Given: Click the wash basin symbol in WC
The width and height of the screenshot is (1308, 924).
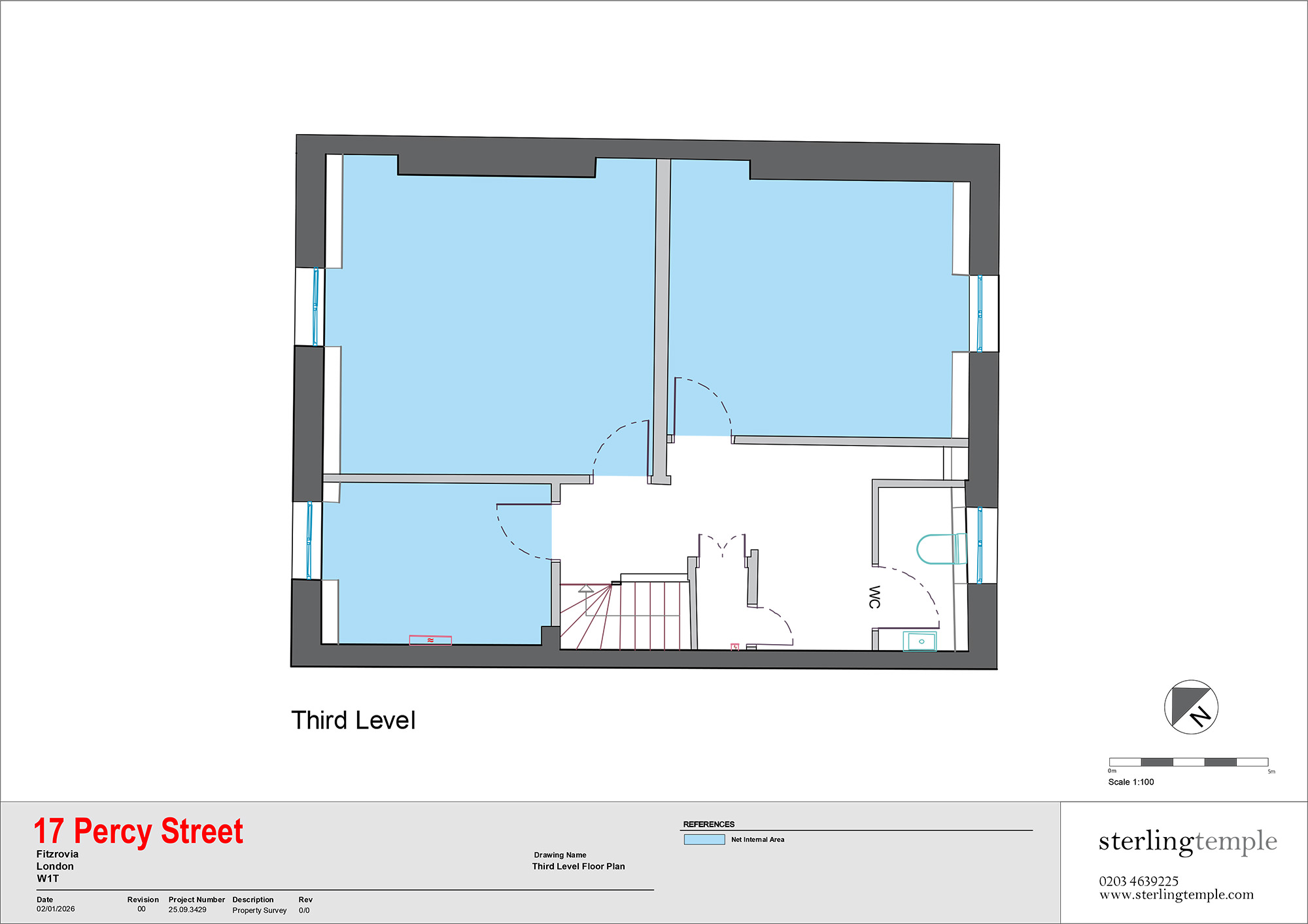Looking at the screenshot, I should coord(920,642).
